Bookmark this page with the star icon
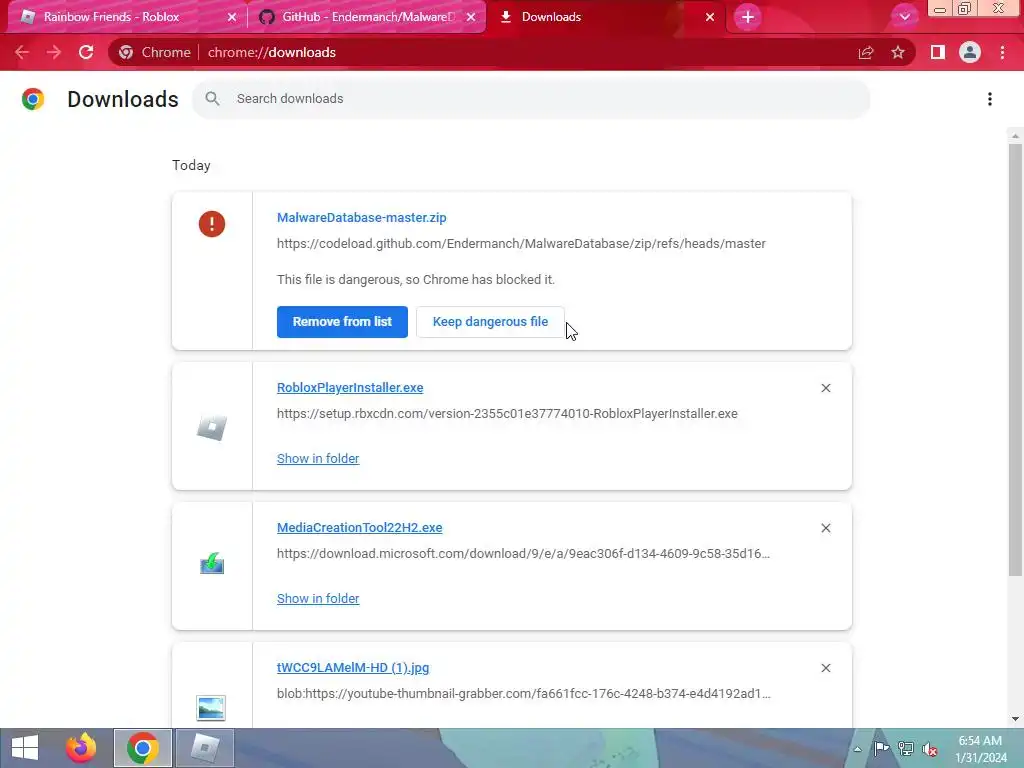 tap(898, 52)
